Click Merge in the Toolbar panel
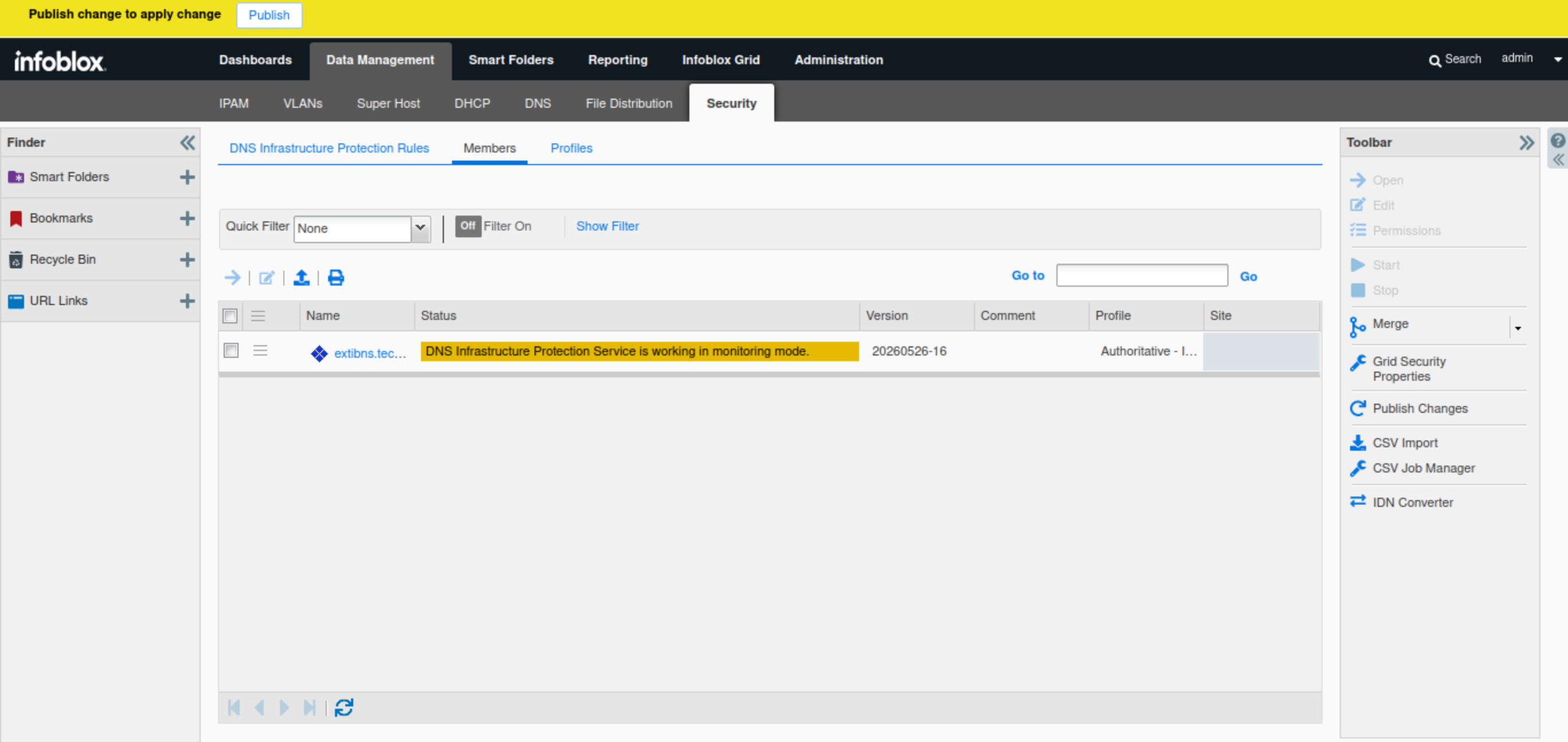 coord(1390,324)
